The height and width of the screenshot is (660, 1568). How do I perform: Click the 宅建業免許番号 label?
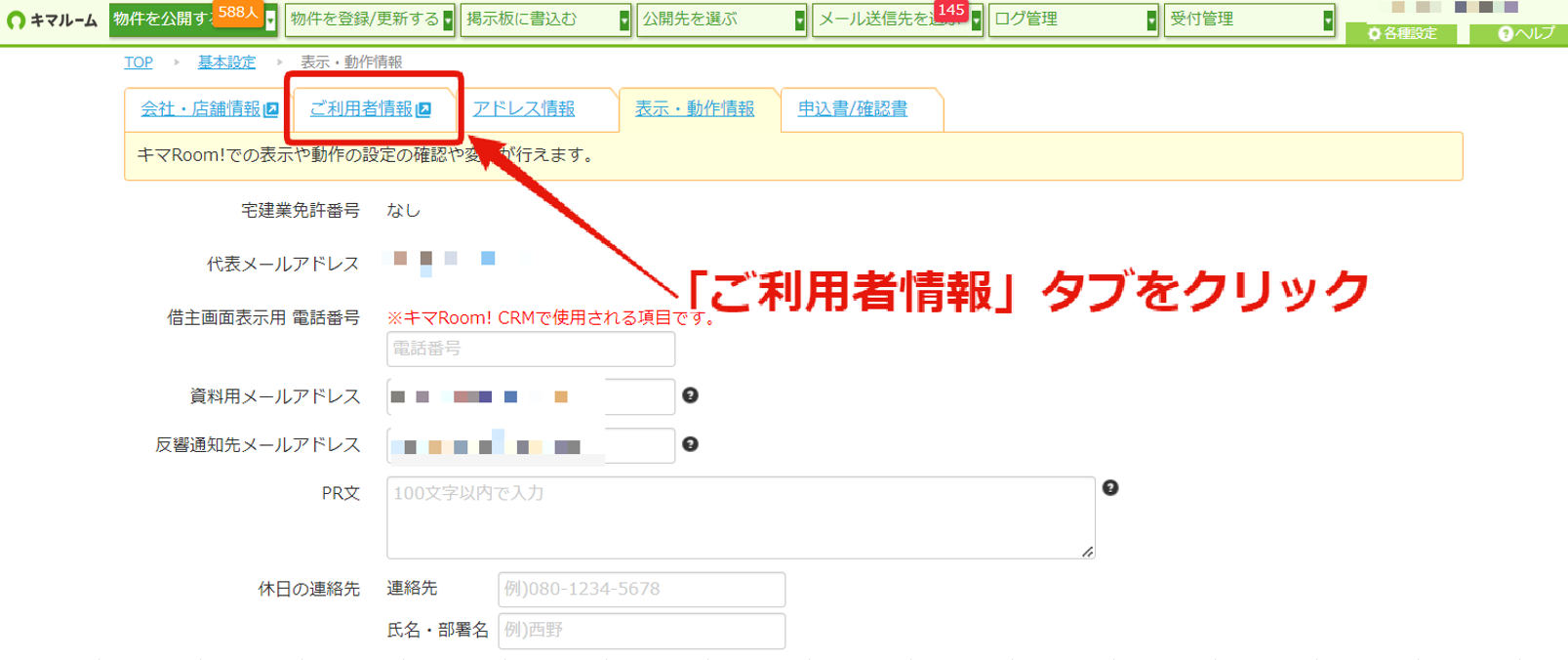pyautogui.click(x=301, y=210)
